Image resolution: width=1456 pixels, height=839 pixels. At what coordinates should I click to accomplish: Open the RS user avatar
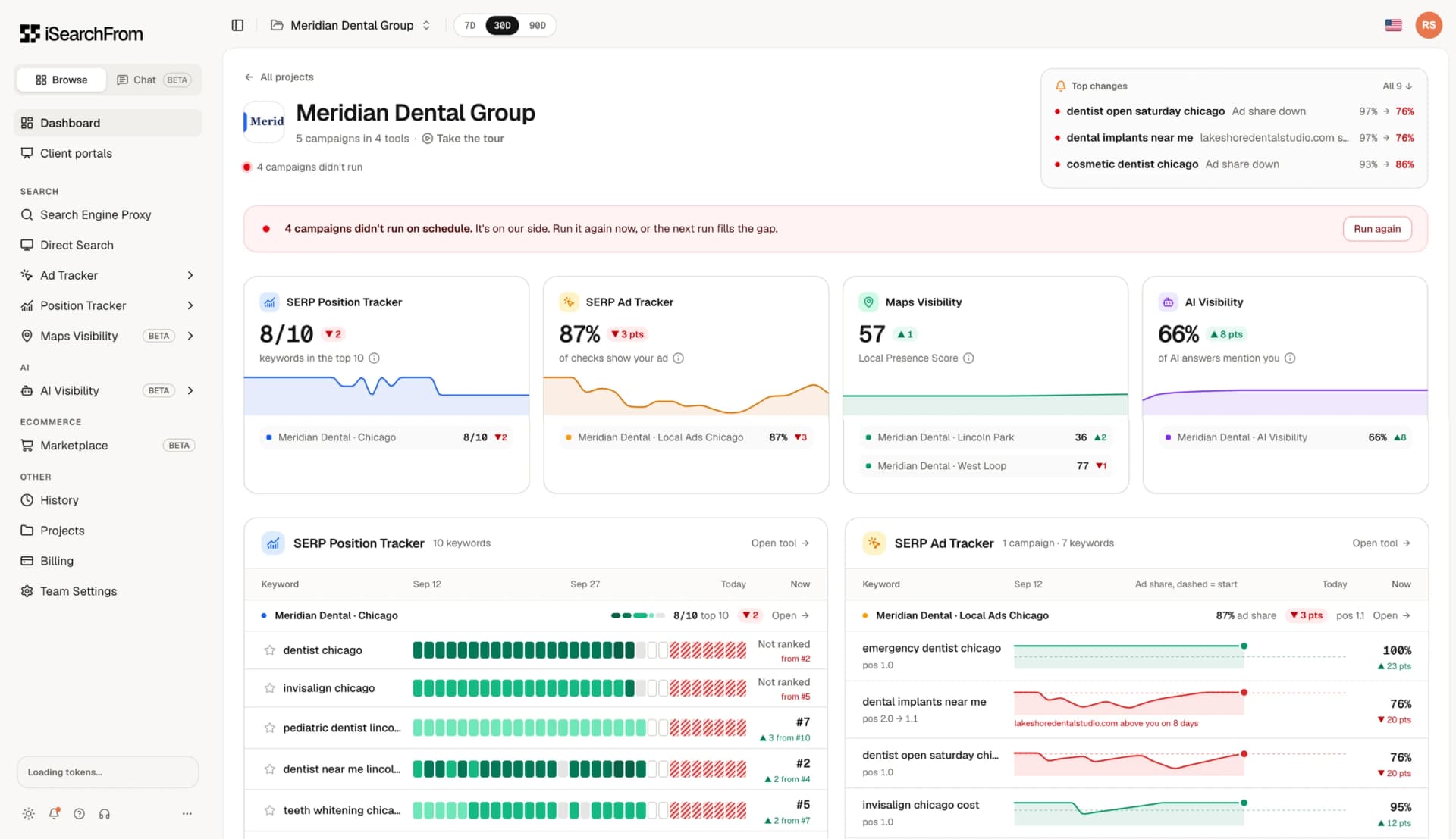(x=1428, y=25)
